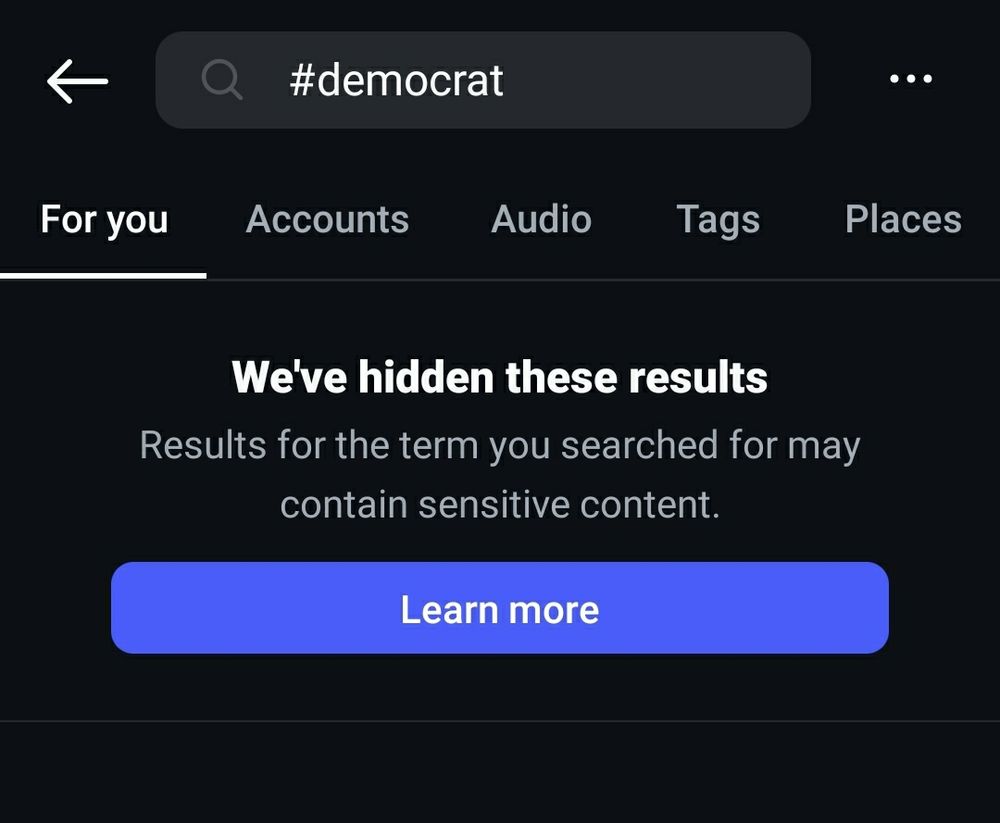Viewport: 1000px width, 823px height.
Task: Tap Learn more about hidden results
Action: click(x=499, y=608)
